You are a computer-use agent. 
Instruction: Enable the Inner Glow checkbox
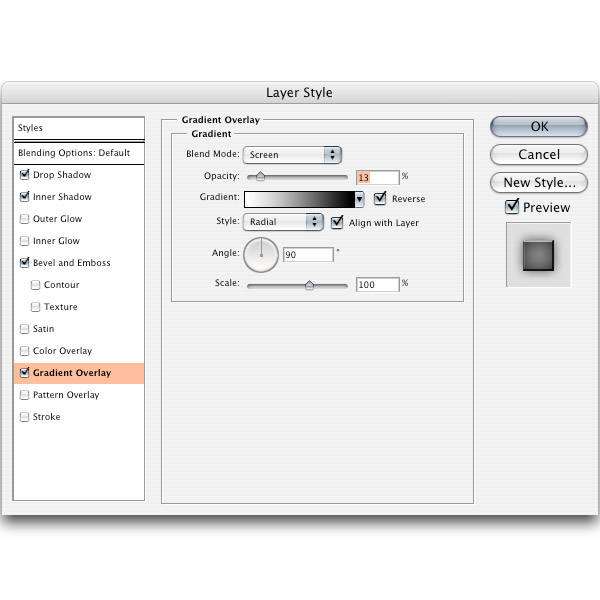pos(24,241)
